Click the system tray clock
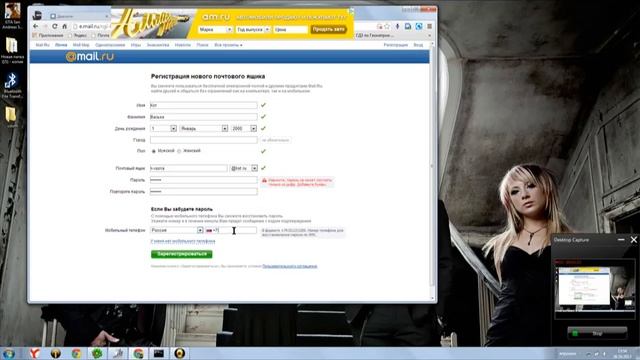This screenshot has width=640, height=360. tap(623, 353)
